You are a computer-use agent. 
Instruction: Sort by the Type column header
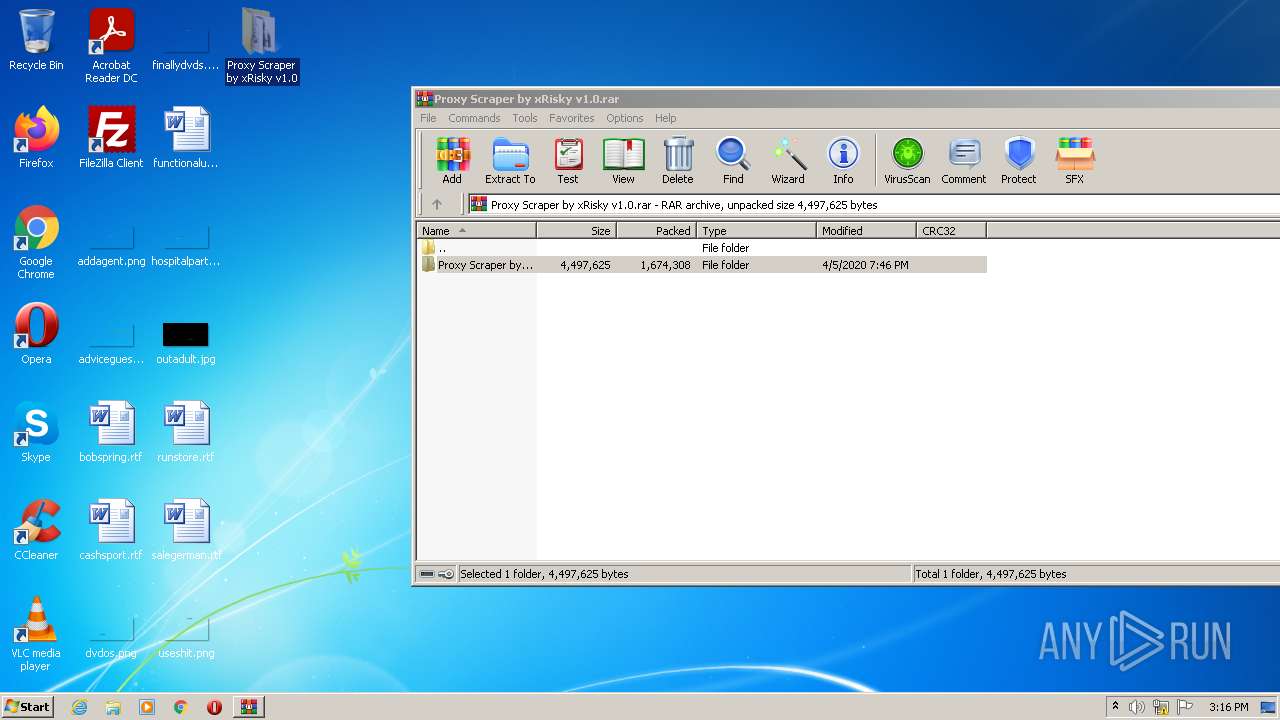[x=757, y=230]
